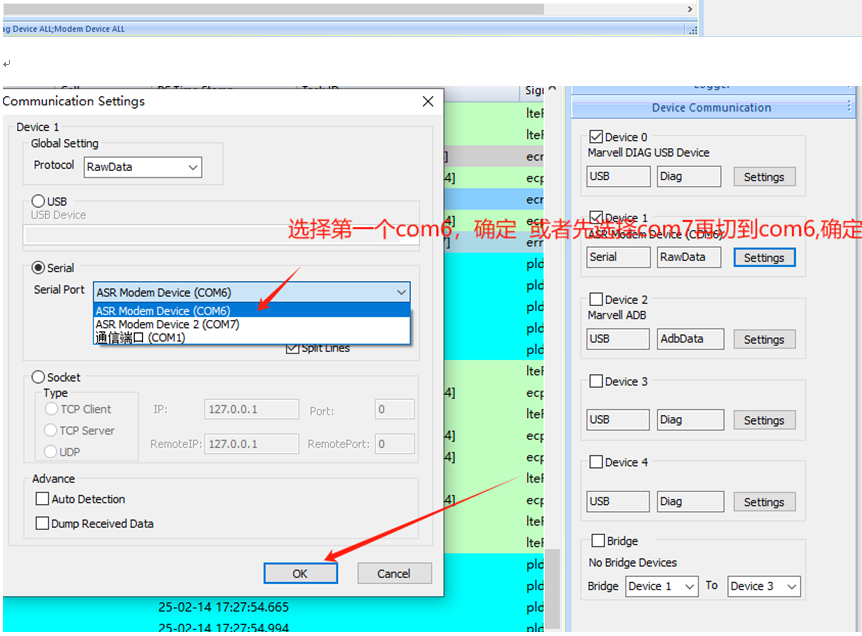Check the Device 2 checkbox

(596, 299)
